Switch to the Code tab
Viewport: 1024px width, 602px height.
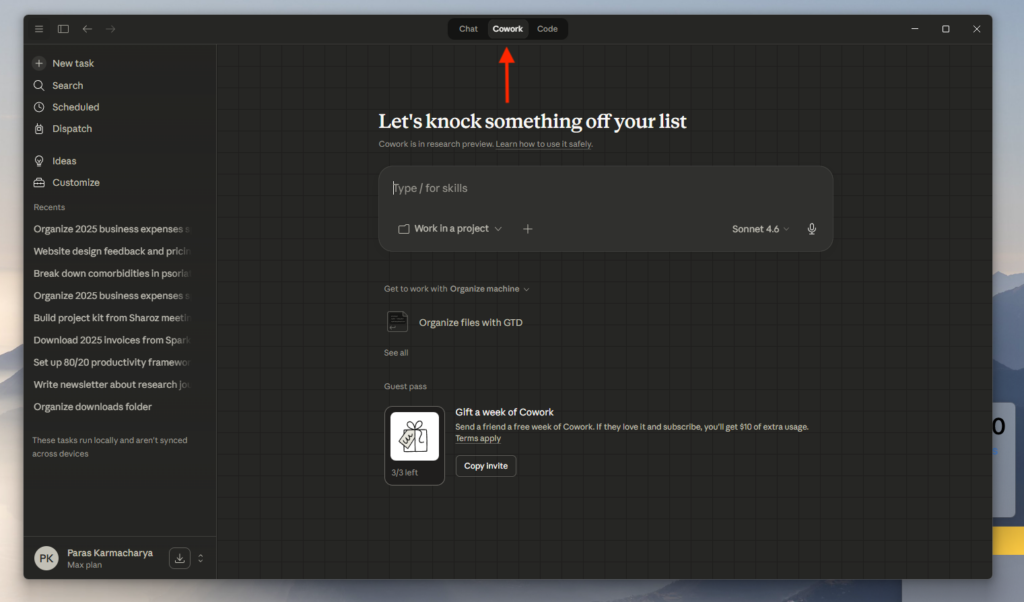(547, 29)
